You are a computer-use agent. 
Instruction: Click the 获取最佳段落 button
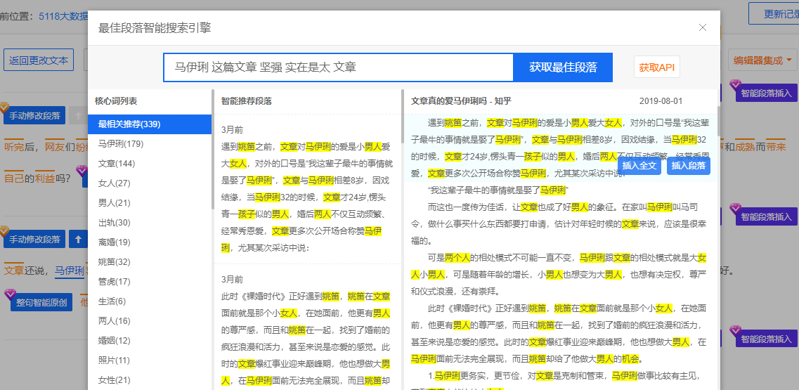563,67
